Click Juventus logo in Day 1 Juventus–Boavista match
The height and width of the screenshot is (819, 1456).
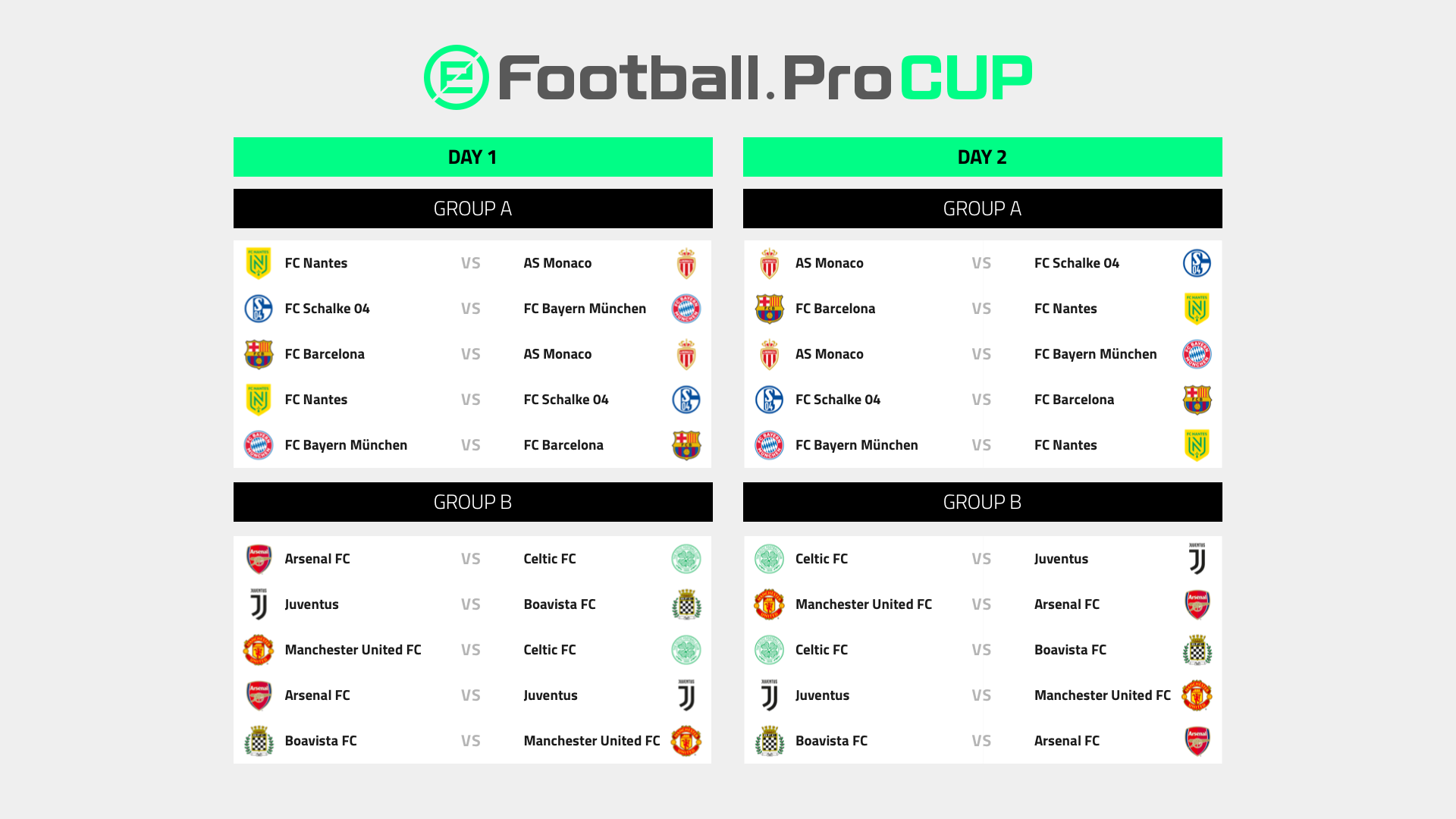(259, 604)
